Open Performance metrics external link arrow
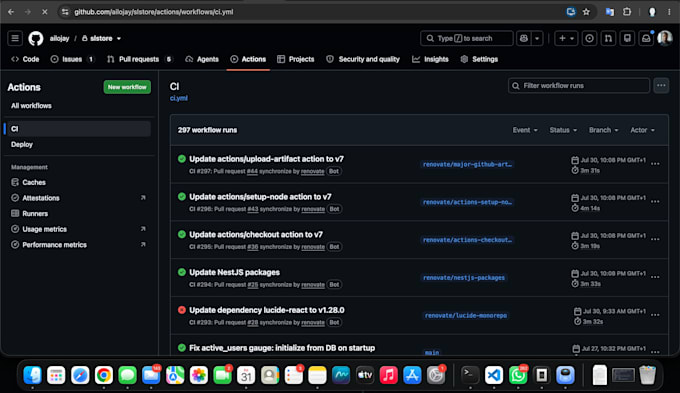This screenshot has width=680, height=393. 143,245
